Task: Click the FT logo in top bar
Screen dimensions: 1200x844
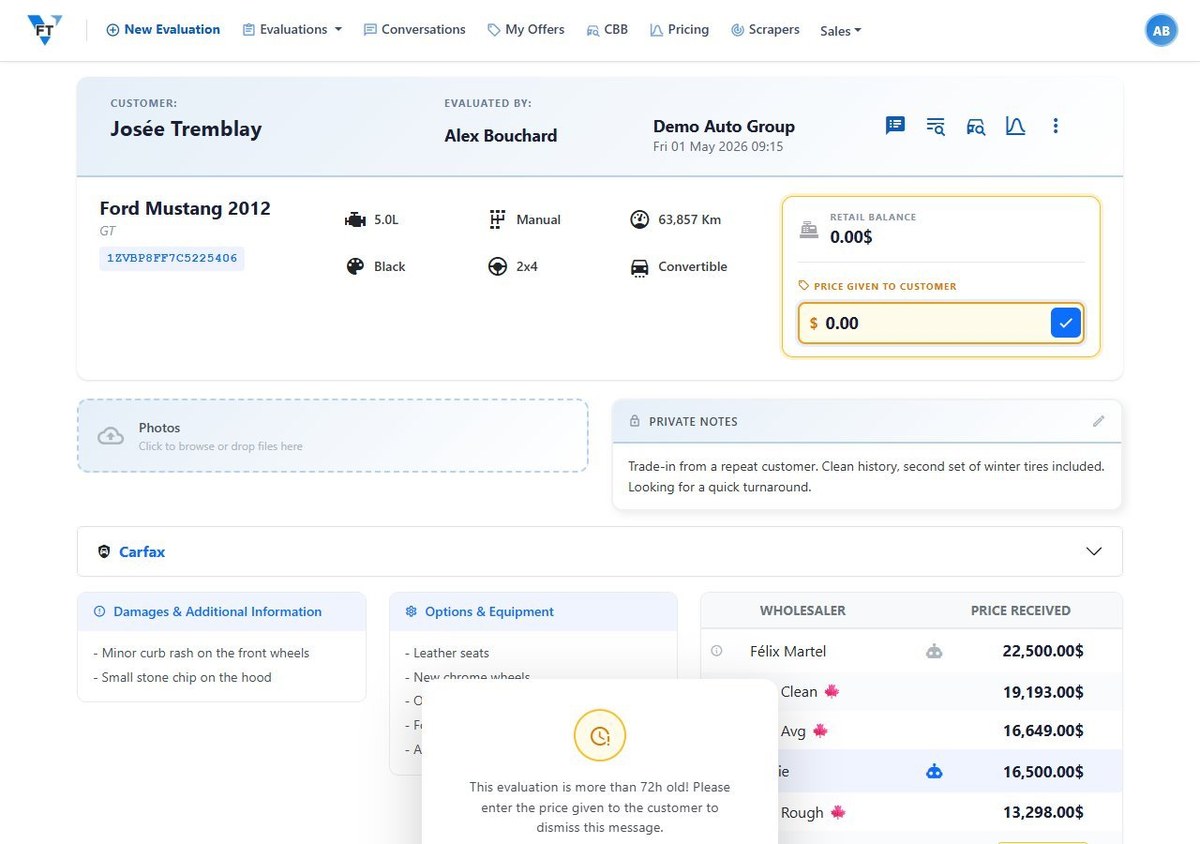Action: [x=45, y=30]
